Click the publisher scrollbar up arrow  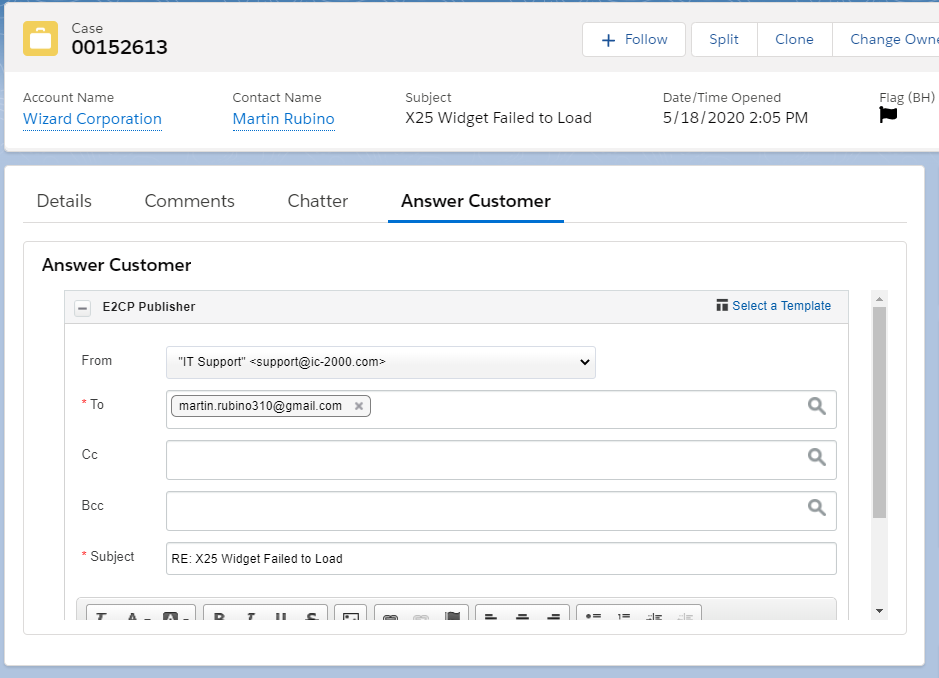point(879,299)
